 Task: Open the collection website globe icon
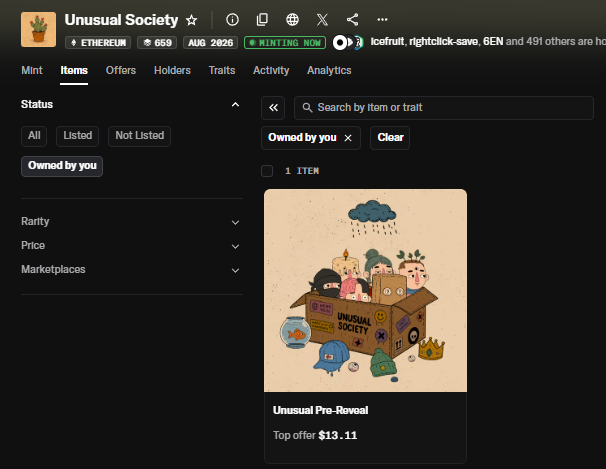[x=292, y=19]
